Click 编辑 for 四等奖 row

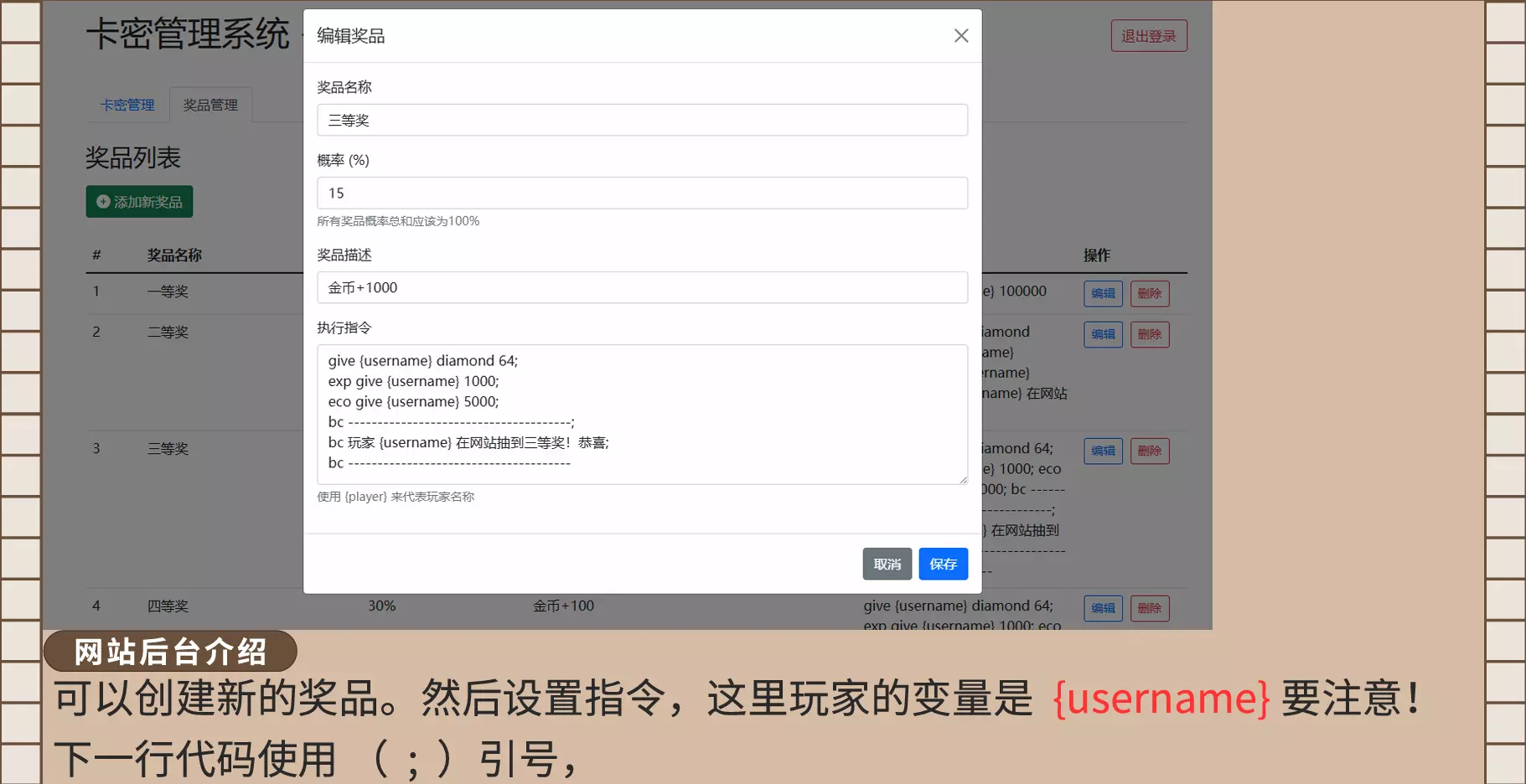tap(1103, 608)
